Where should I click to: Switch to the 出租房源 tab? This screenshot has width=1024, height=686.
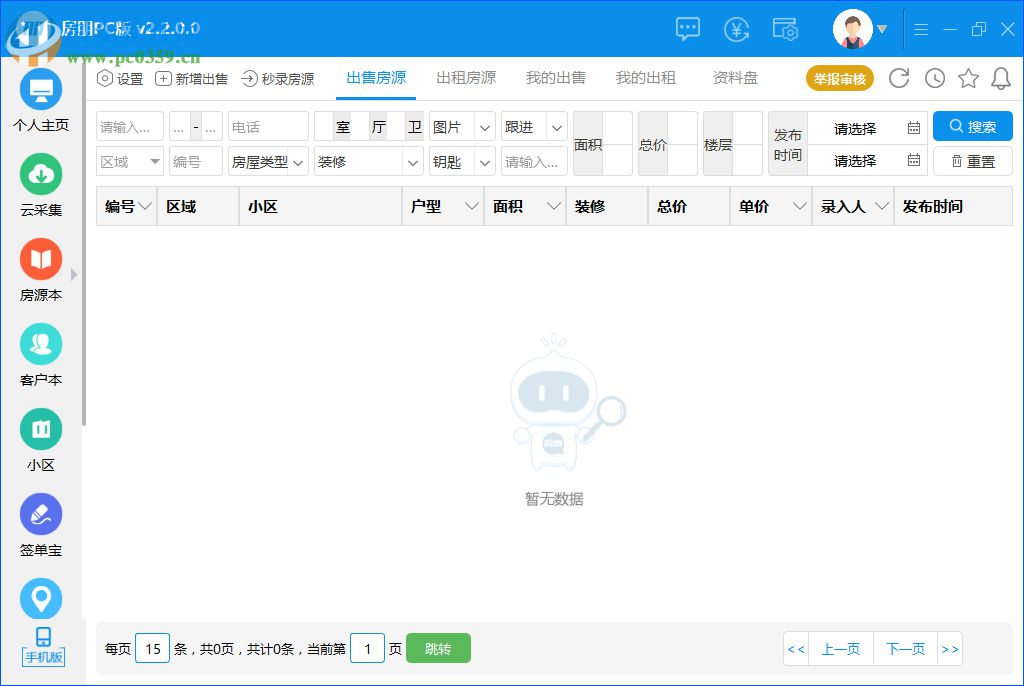coord(465,77)
